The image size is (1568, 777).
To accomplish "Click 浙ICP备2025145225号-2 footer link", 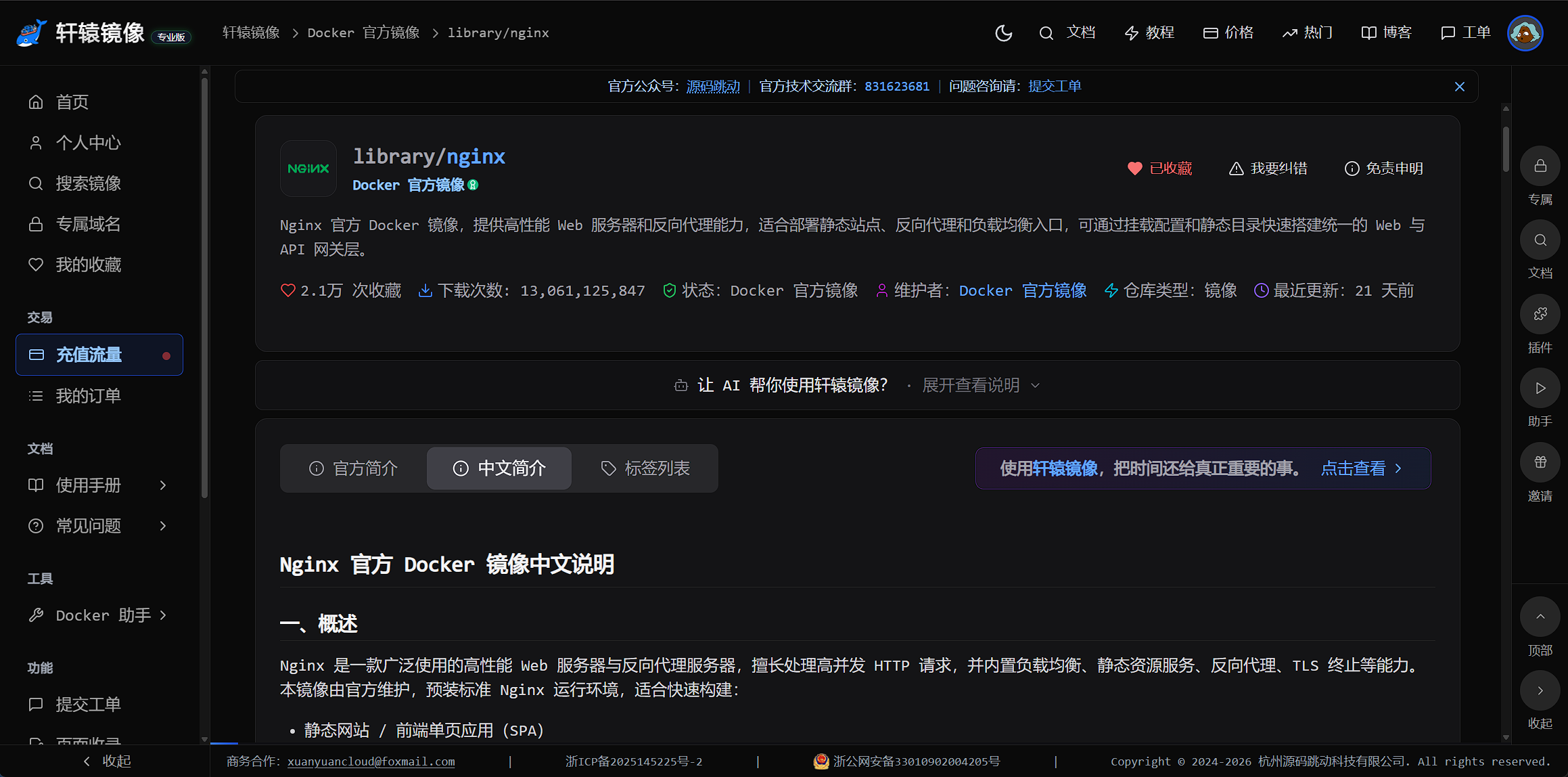I will tap(634, 761).
